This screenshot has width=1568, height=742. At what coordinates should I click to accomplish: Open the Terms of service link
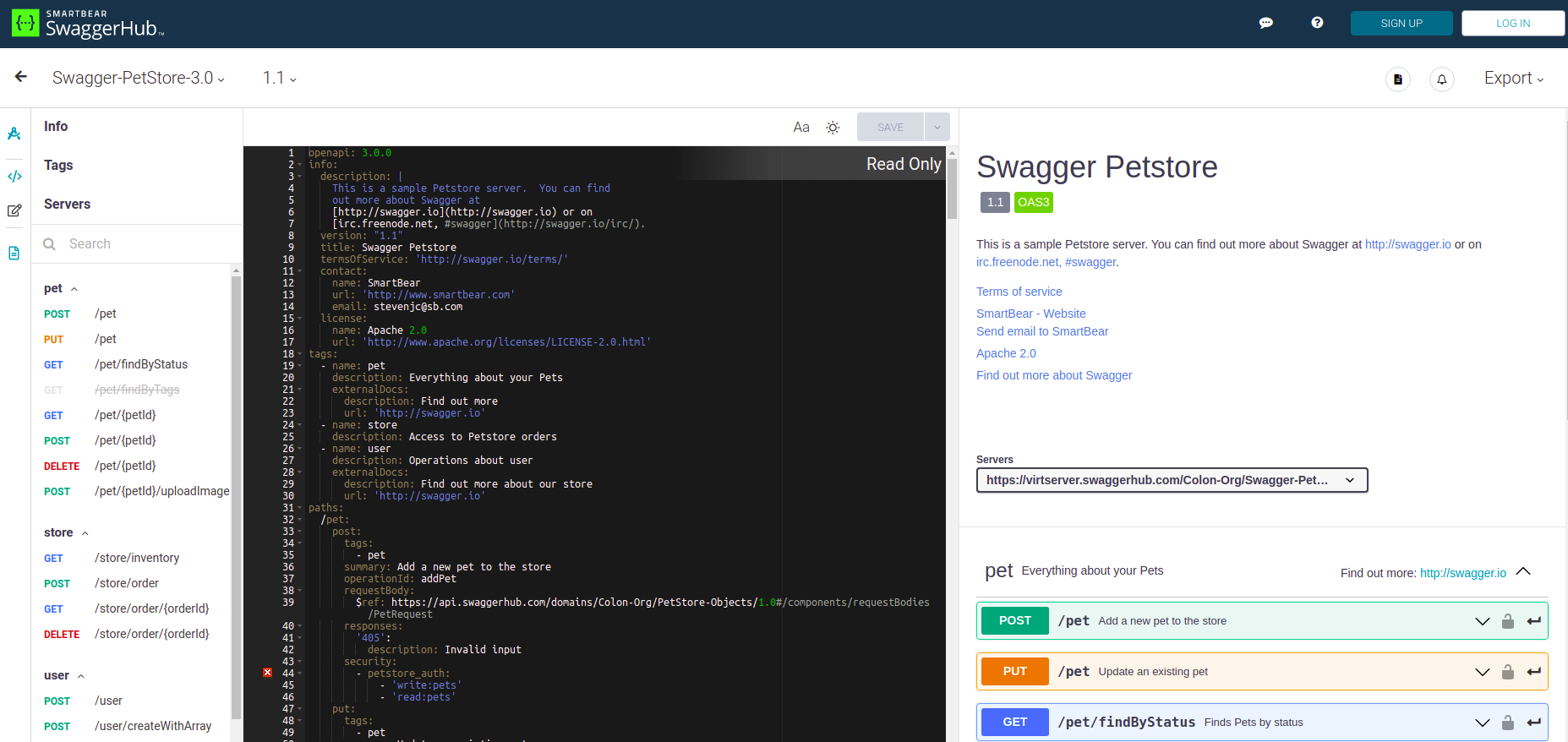(1019, 292)
